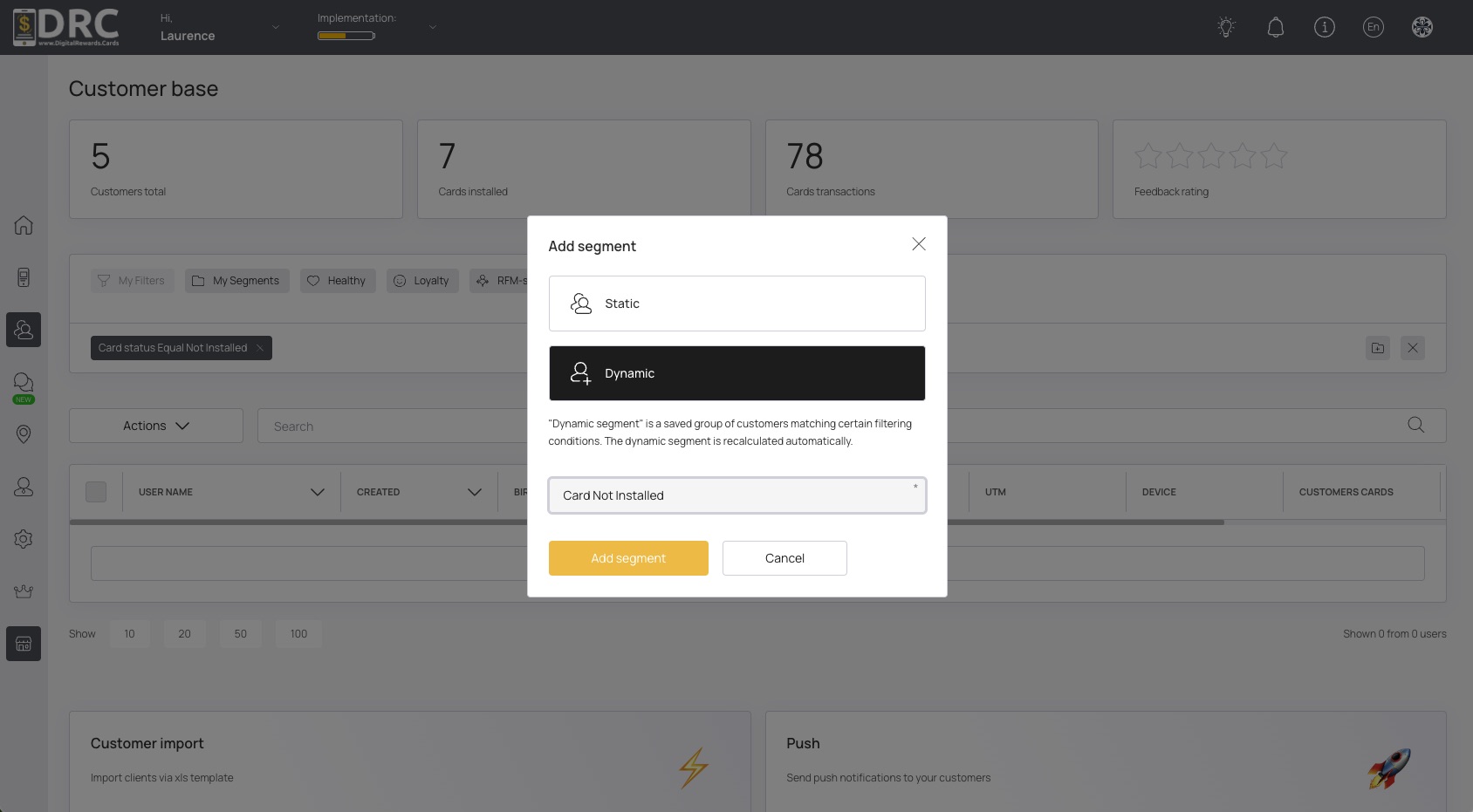The image size is (1473, 812).
Task: Click the lightning Customer import icon
Action: point(694,768)
